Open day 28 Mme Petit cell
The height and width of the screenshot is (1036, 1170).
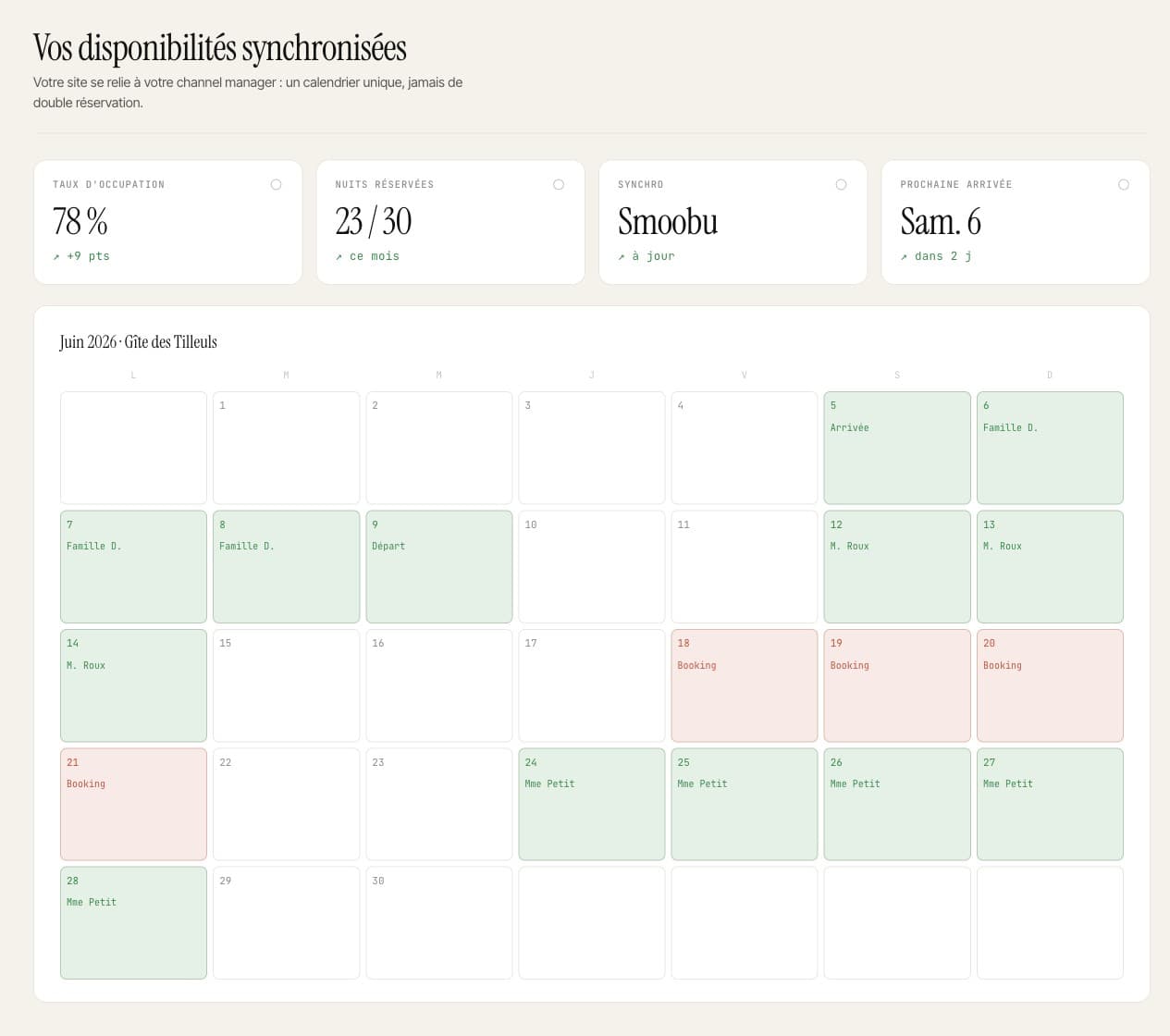(133, 922)
